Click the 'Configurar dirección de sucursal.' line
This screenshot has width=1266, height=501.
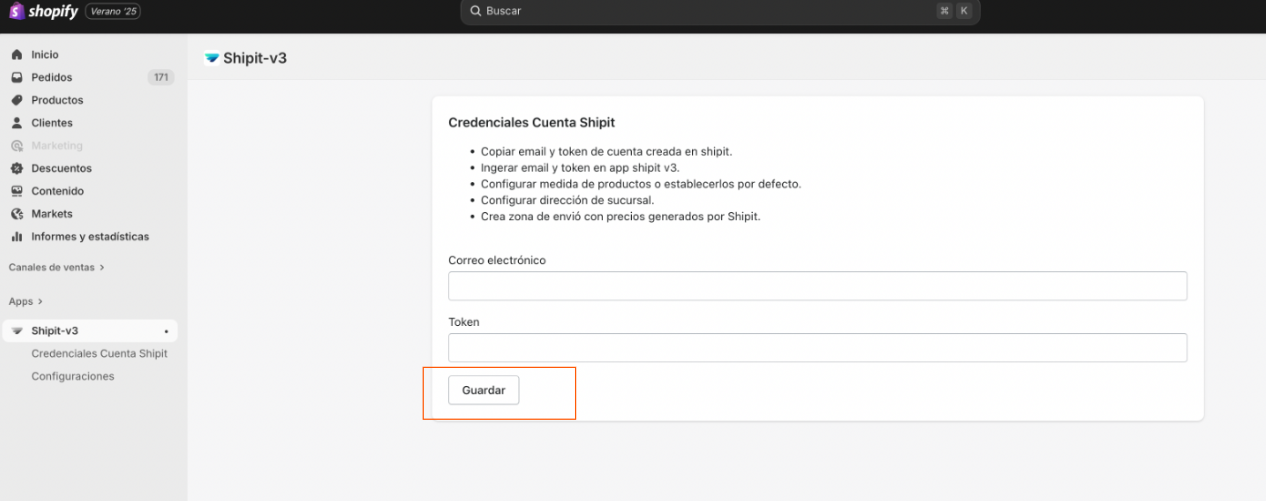(x=567, y=200)
